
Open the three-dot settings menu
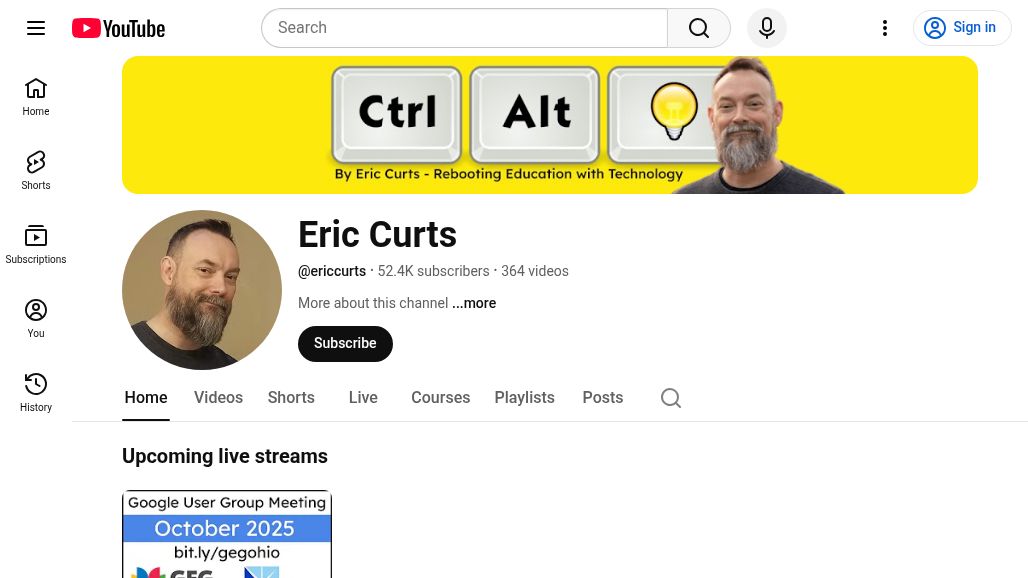pyautogui.click(x=885, y=27)
